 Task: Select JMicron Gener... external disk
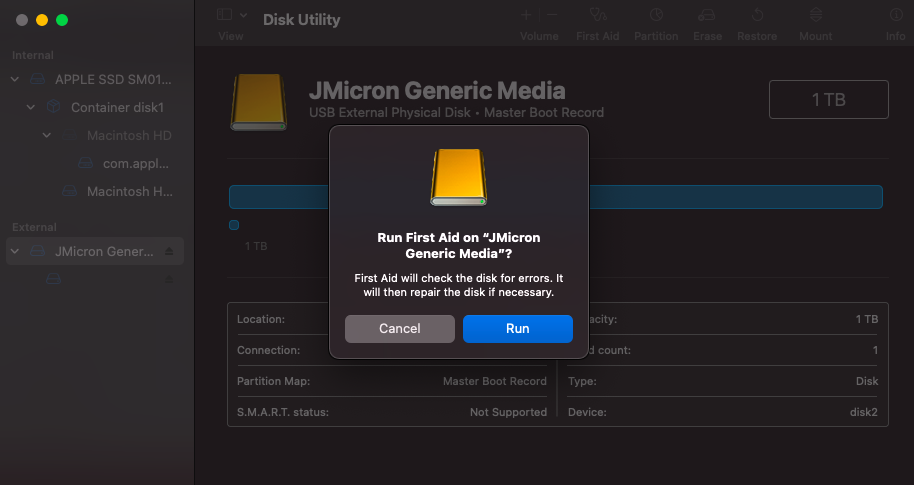click(104, 251)
